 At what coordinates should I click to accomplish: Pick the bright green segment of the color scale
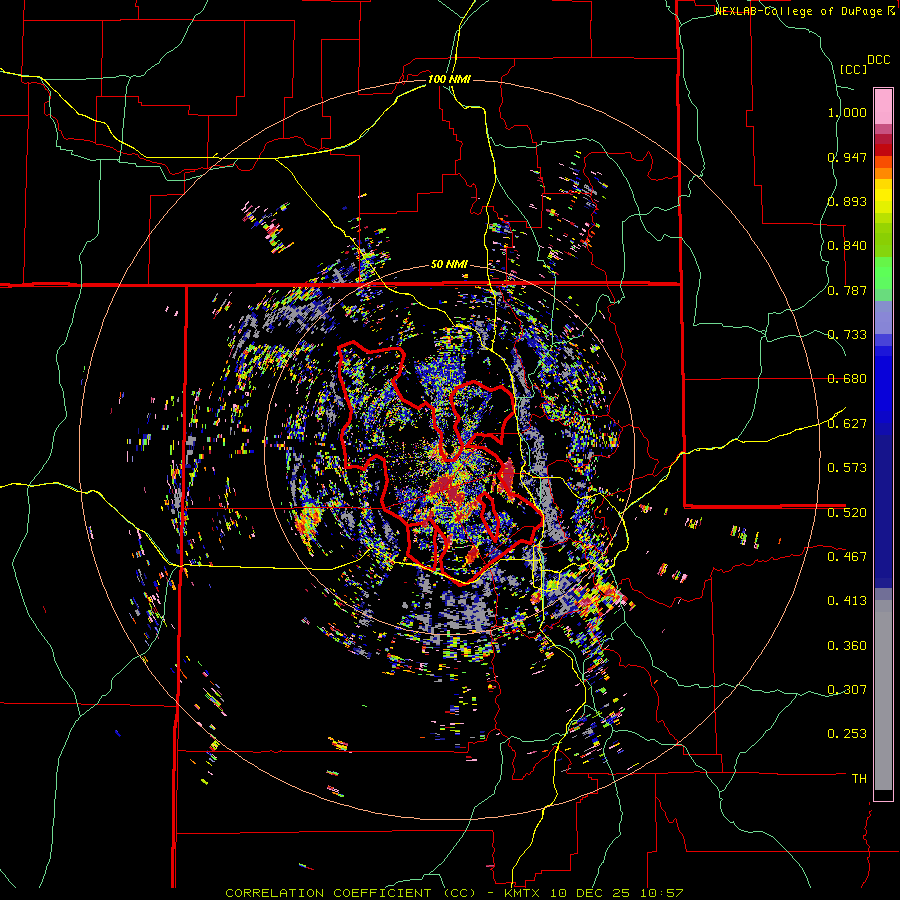883,273
